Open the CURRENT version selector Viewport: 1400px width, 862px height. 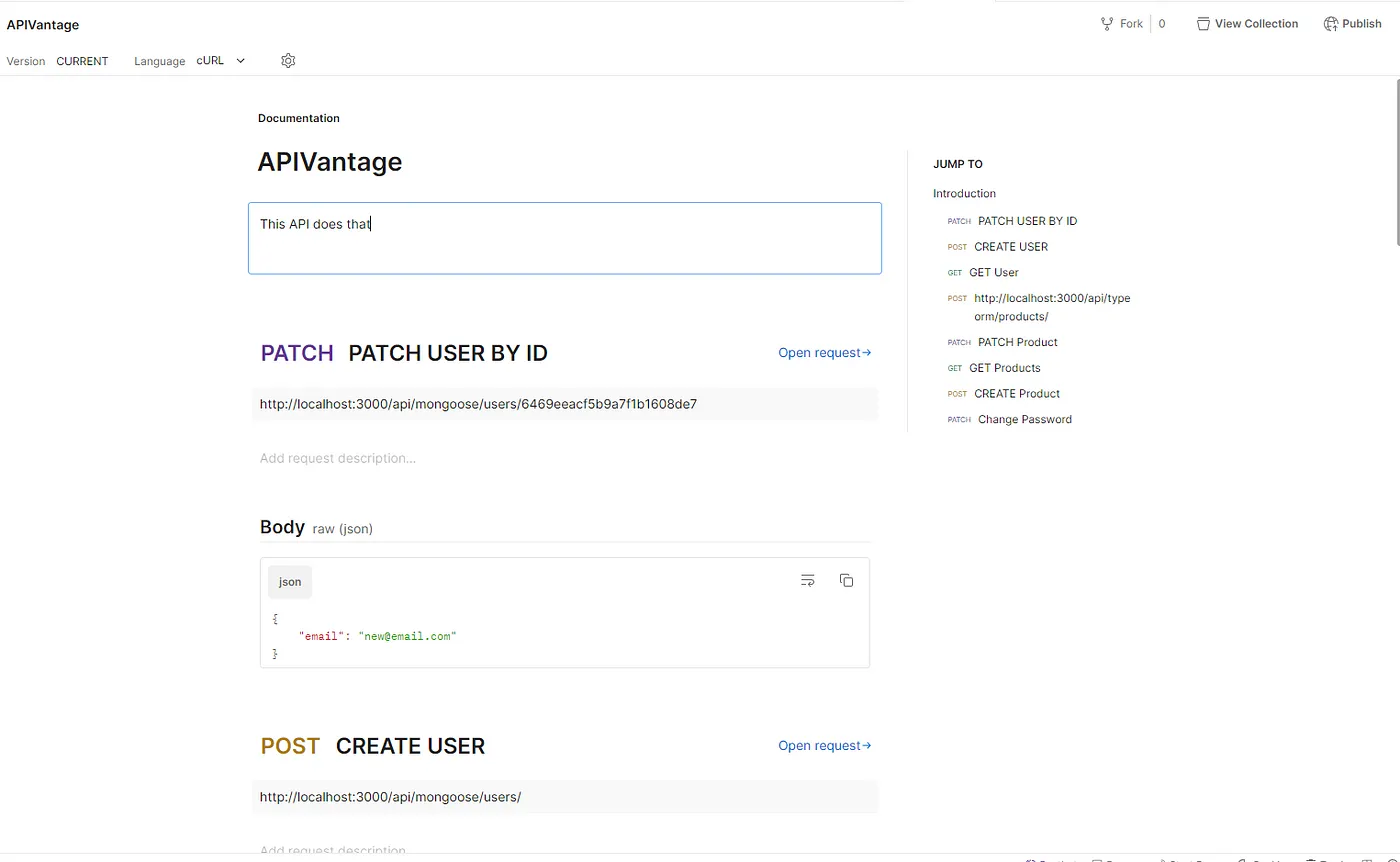[x=82, y=61]
